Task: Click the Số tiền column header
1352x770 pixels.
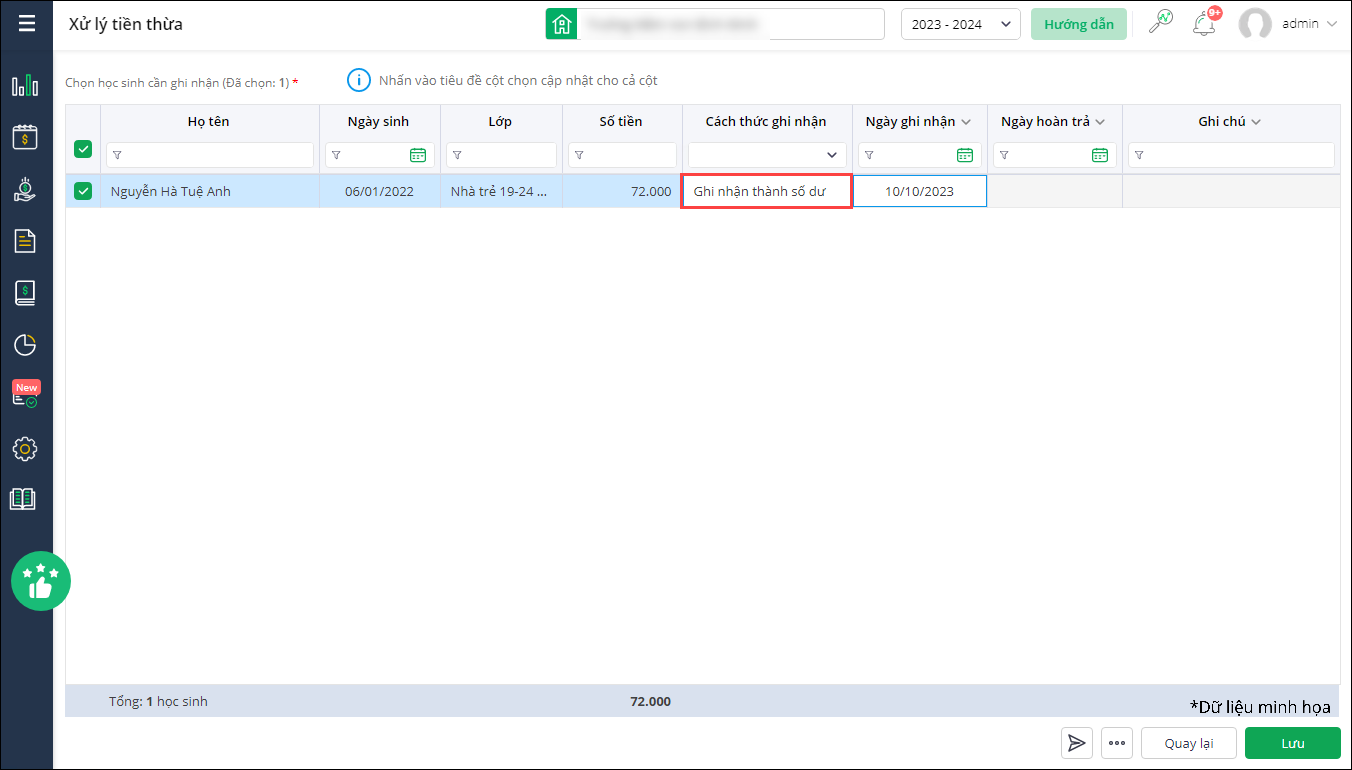Action: coord(621,122)
